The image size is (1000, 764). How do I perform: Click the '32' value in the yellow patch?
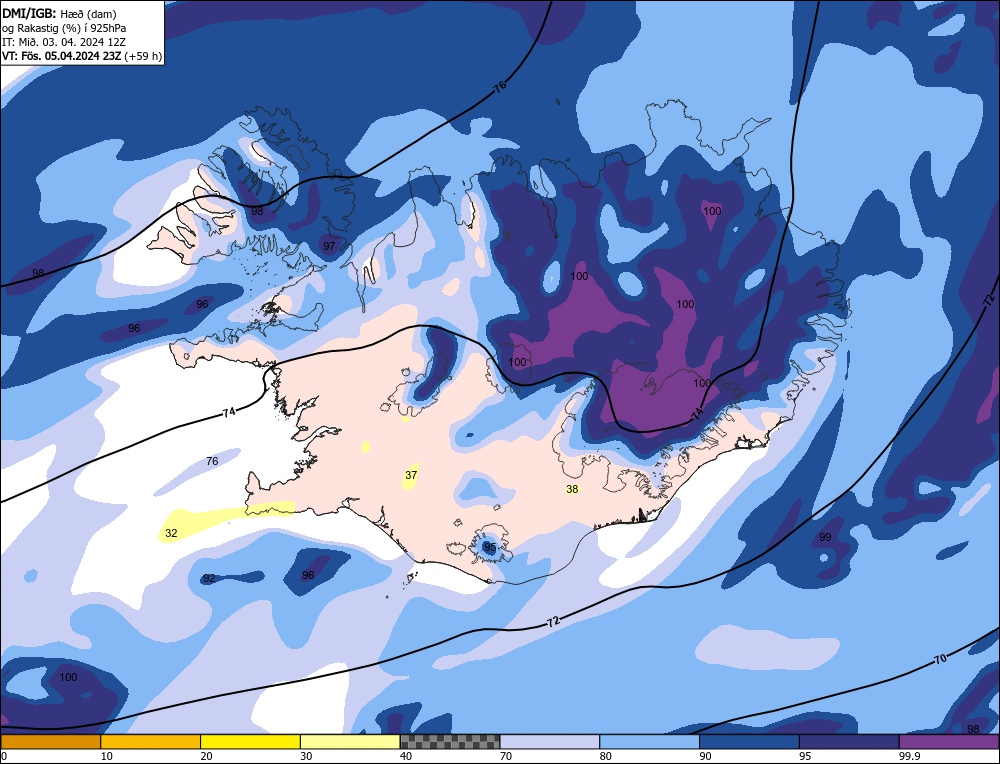click(x=172, y=533)
